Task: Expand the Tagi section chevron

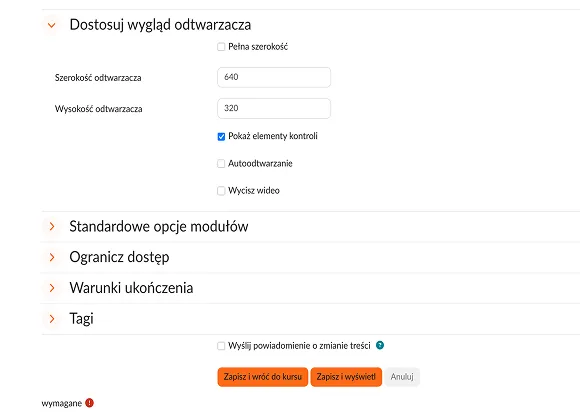Action: coord(52,319)
